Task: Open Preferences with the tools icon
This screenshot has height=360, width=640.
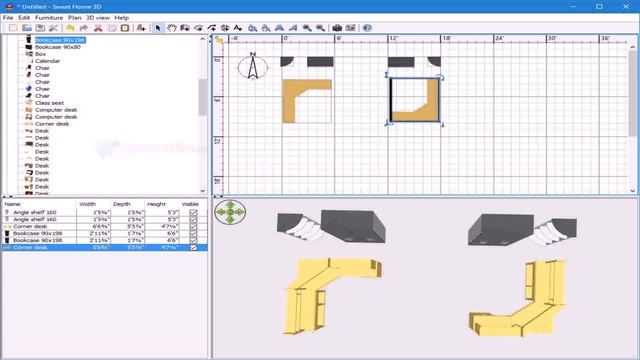Action: 53,28
